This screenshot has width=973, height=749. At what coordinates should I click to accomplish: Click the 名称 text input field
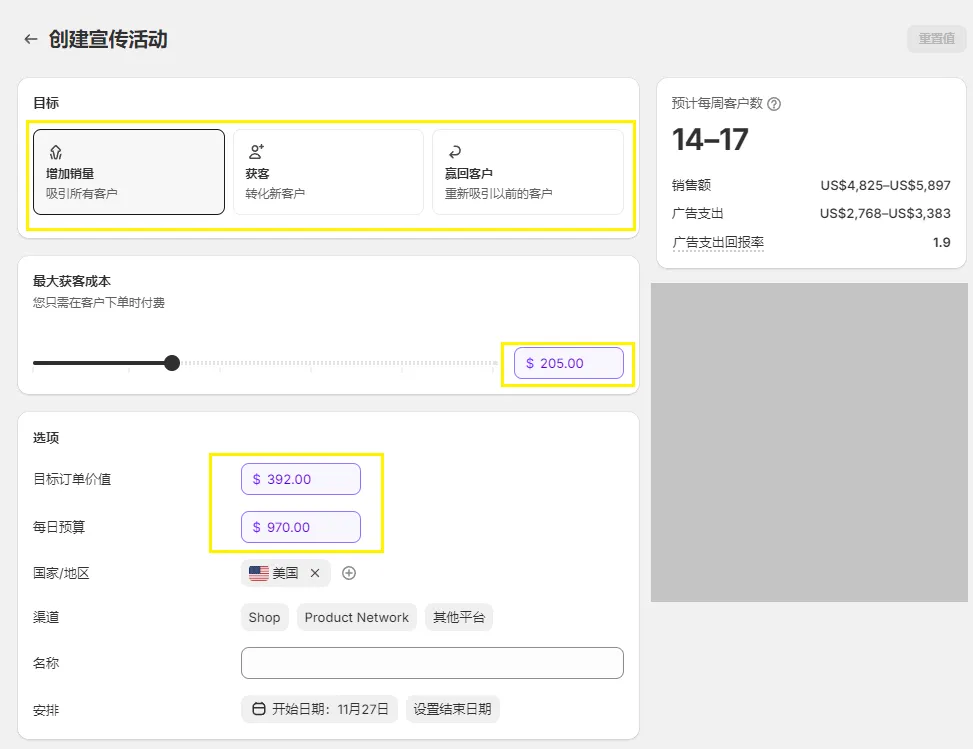click(432, 663)
